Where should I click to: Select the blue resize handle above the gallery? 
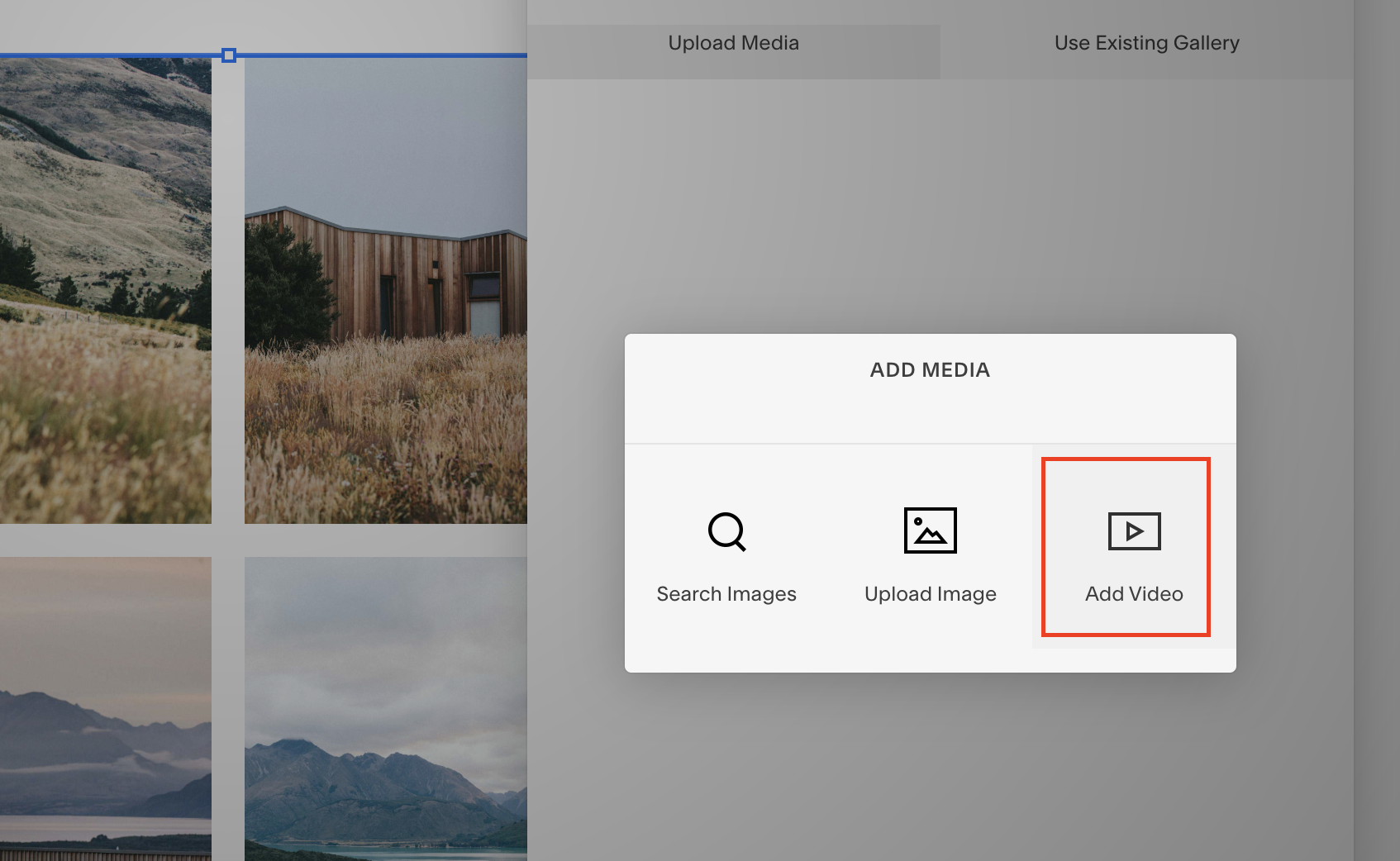tap(229, 55)
